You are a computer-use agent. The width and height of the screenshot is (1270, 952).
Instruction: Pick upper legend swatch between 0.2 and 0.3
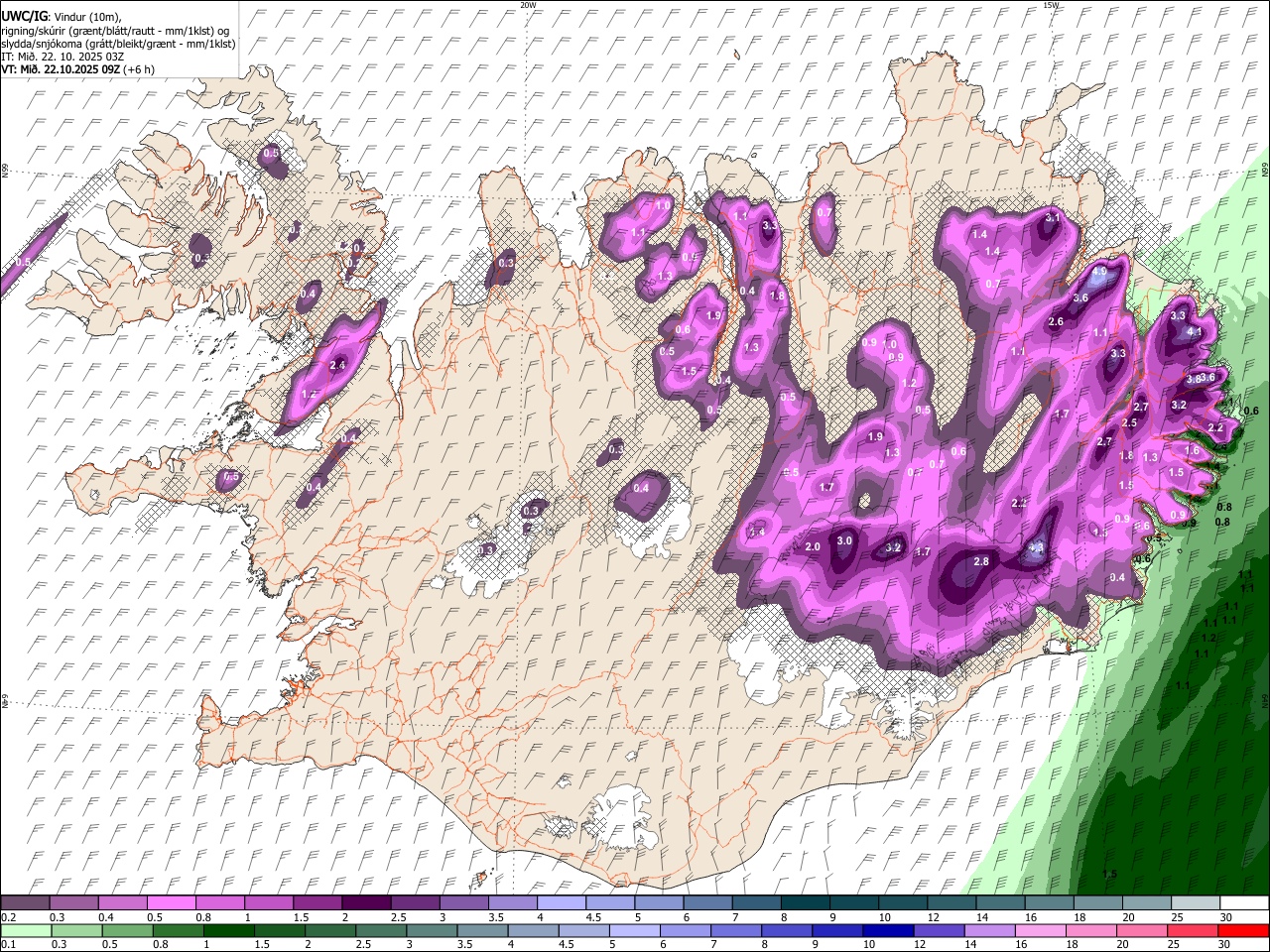click(x=25, y=903)
